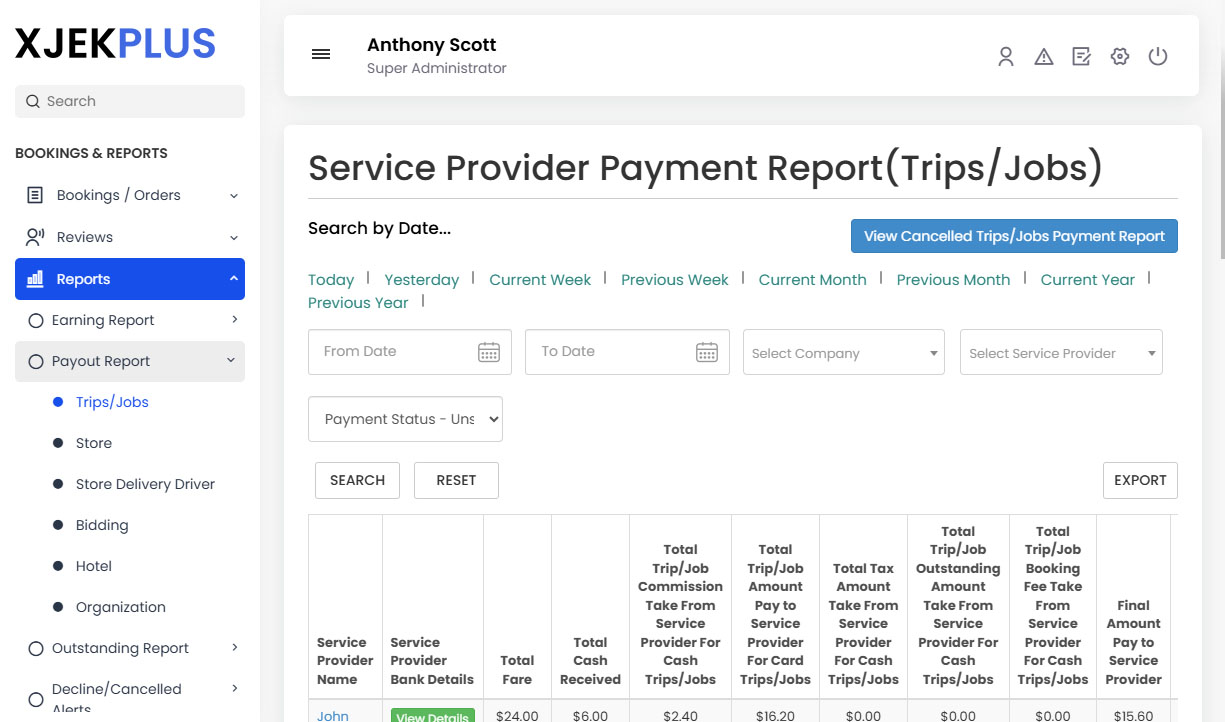Click the EXPORT button above the table
Image resolution: width=1225 pixels, height=722 pixels.
coord(1140,480)
